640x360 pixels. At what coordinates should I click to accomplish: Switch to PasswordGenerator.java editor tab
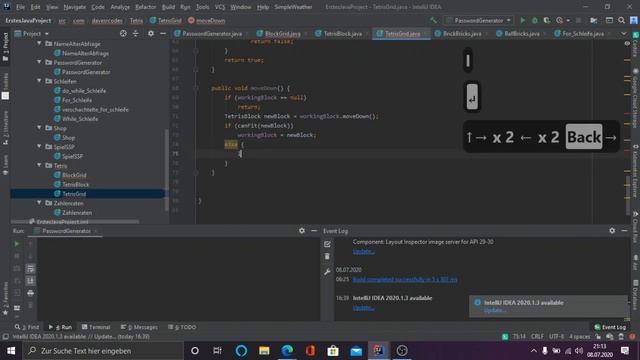click(211, 34)
